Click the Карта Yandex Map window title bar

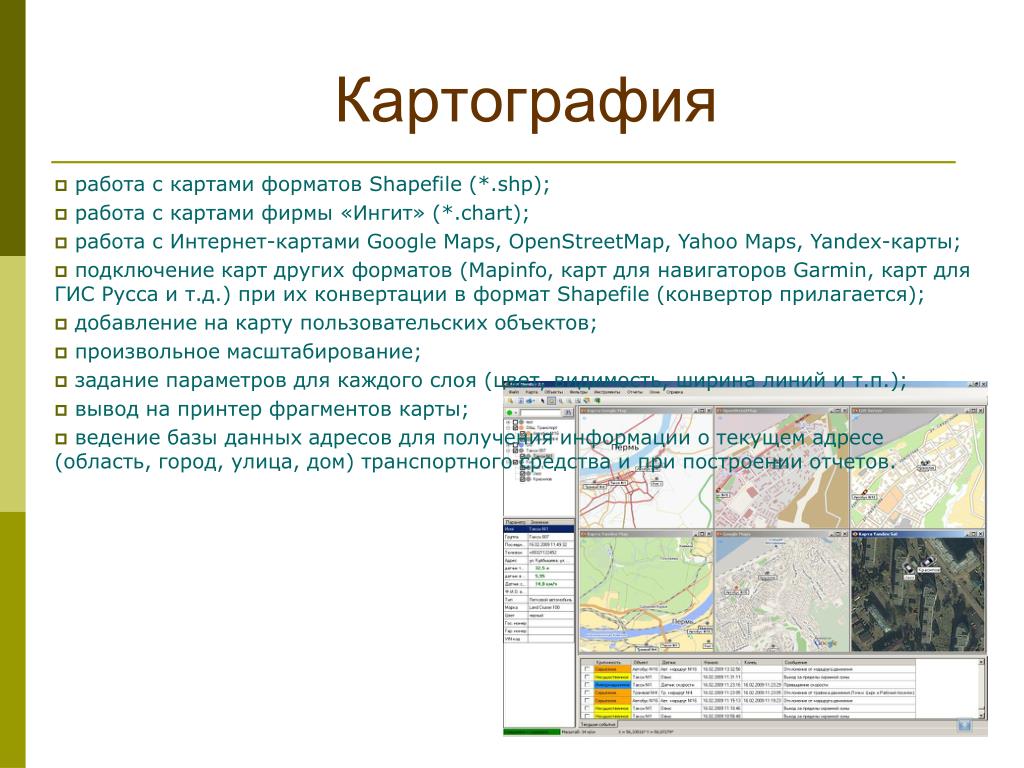(647, 534)
